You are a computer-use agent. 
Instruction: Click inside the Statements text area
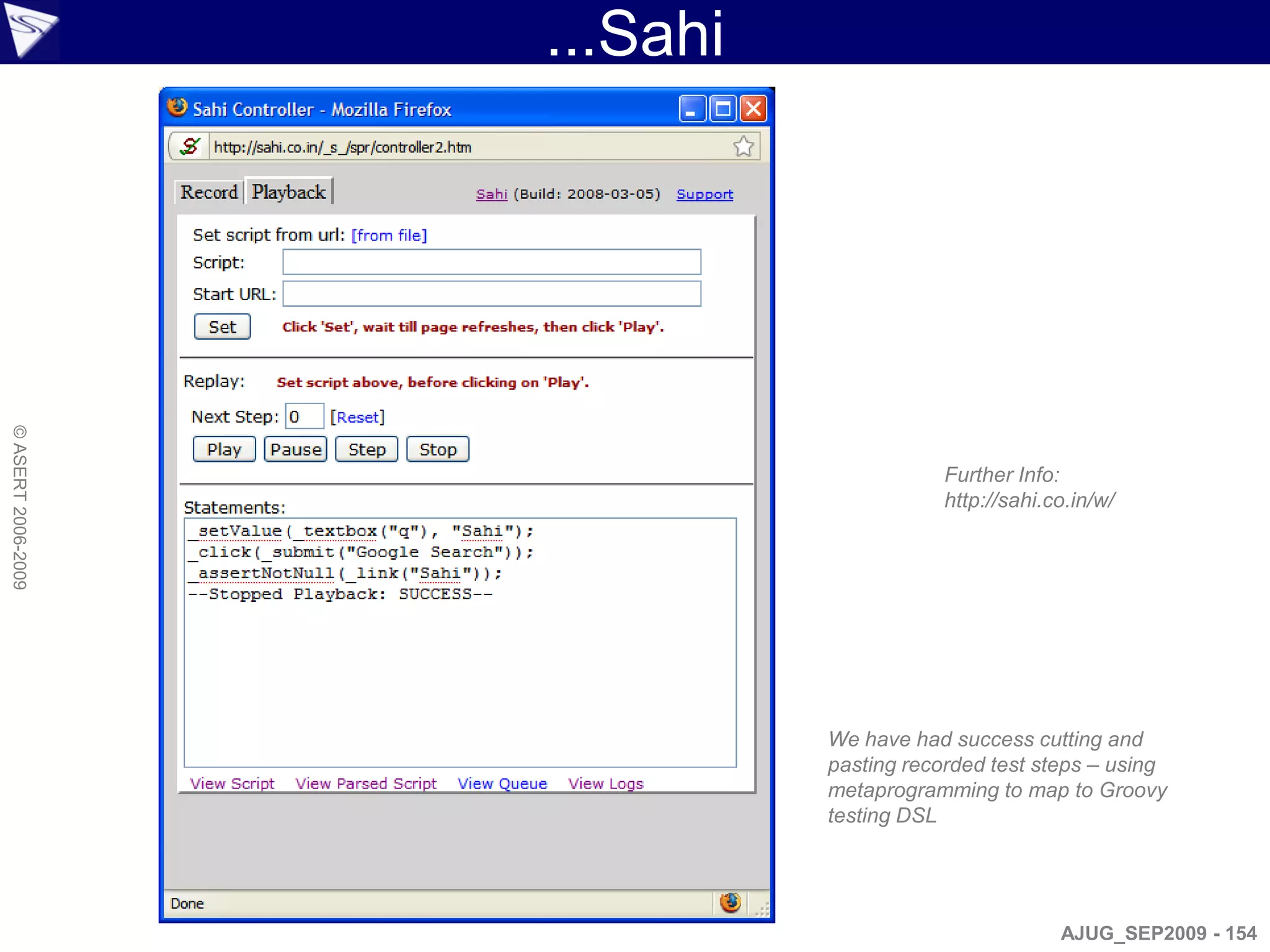tap(460, 643)
